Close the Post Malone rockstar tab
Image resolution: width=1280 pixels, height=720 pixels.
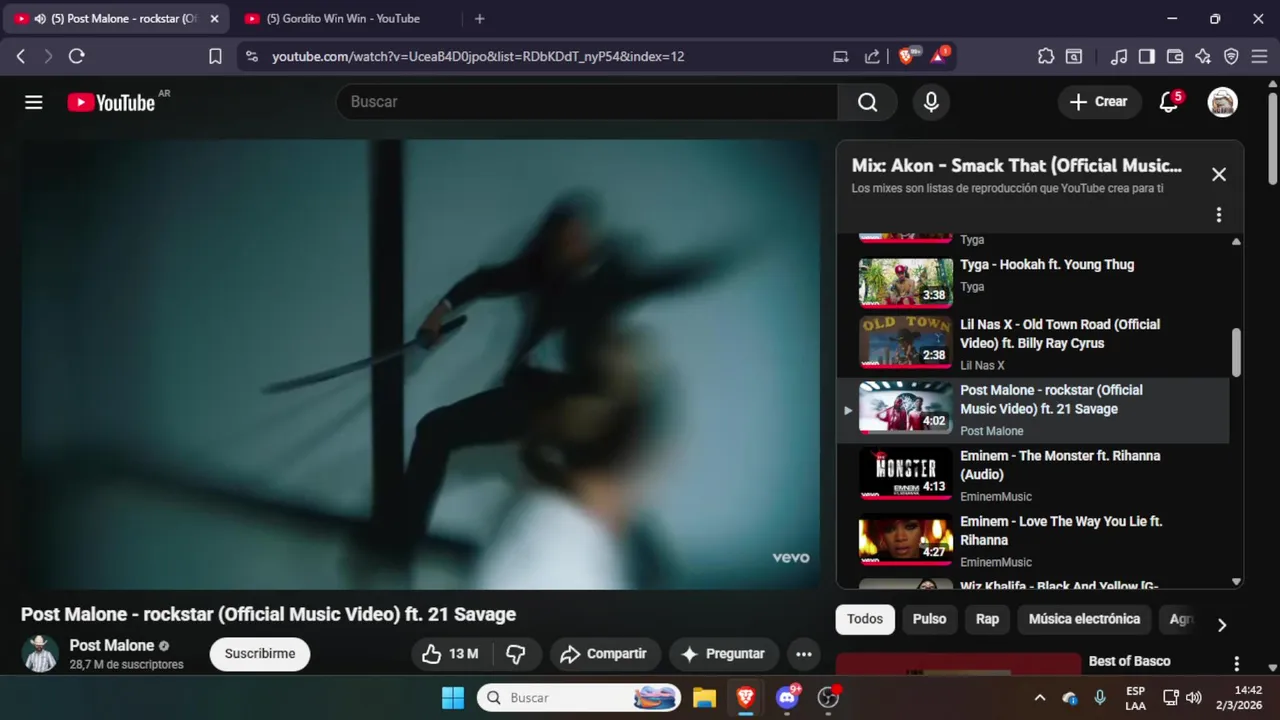(x=214, y=18)
